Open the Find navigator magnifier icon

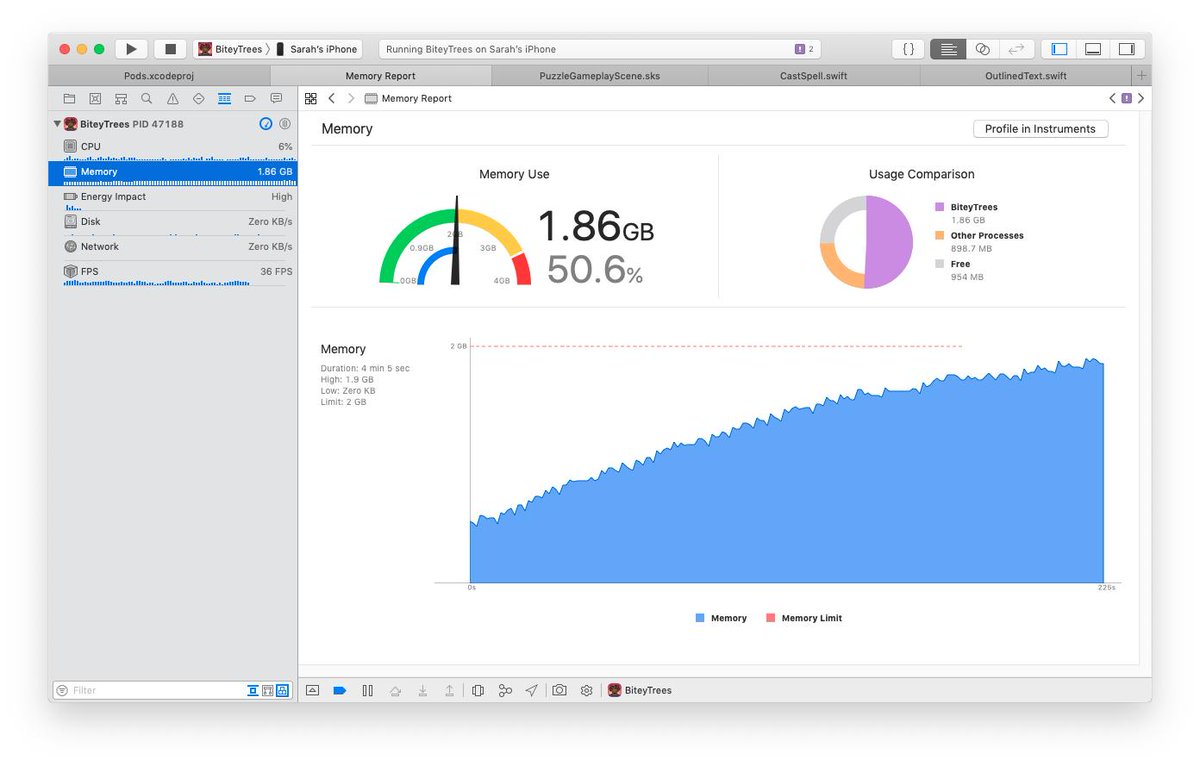(147, 99)
